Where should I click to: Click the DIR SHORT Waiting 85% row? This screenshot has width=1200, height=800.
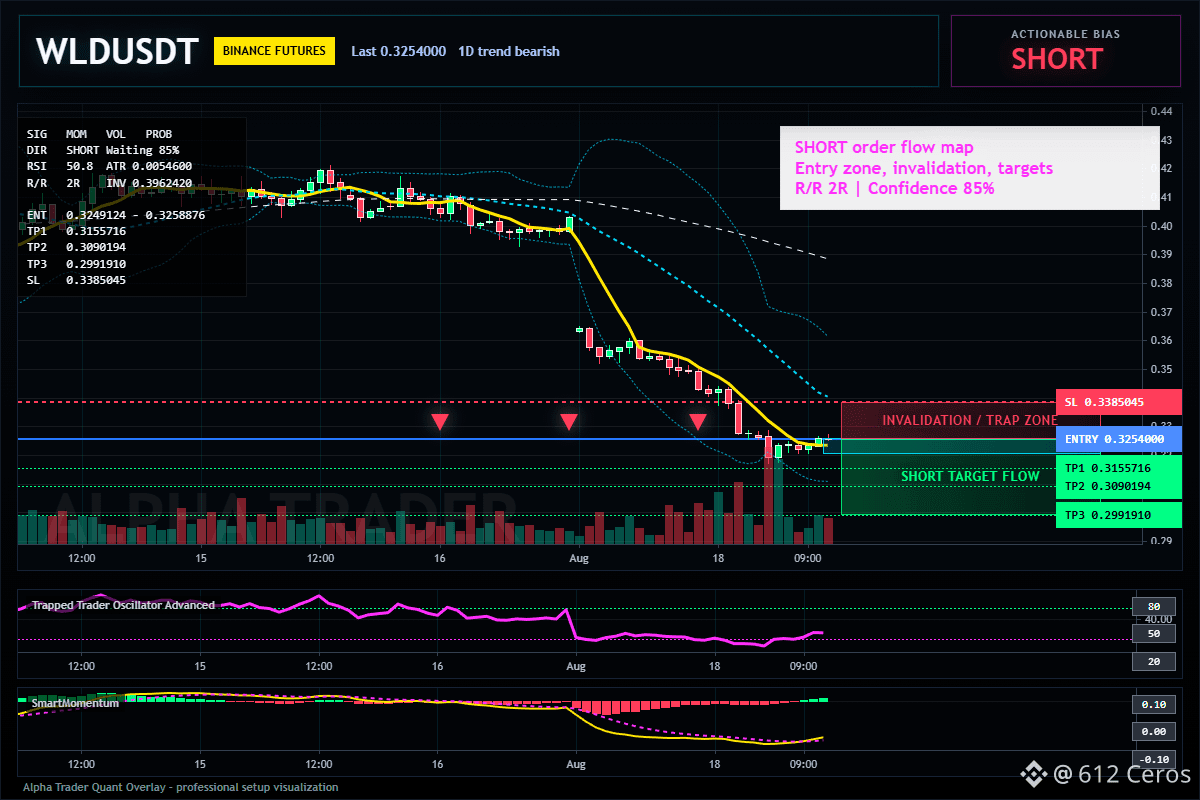(103, 149)
